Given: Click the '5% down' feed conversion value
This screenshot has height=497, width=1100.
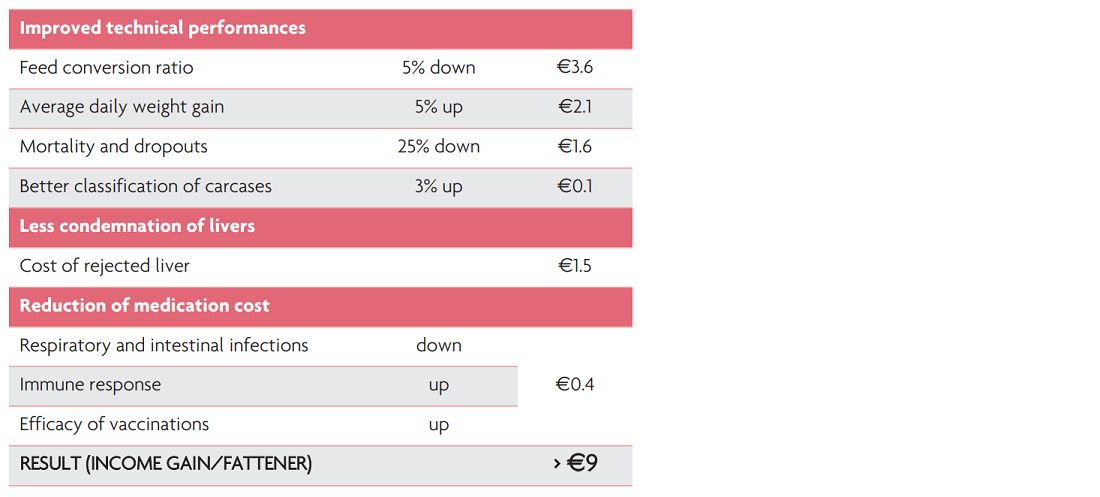Looking at the screenshot, I should (438, 68).
